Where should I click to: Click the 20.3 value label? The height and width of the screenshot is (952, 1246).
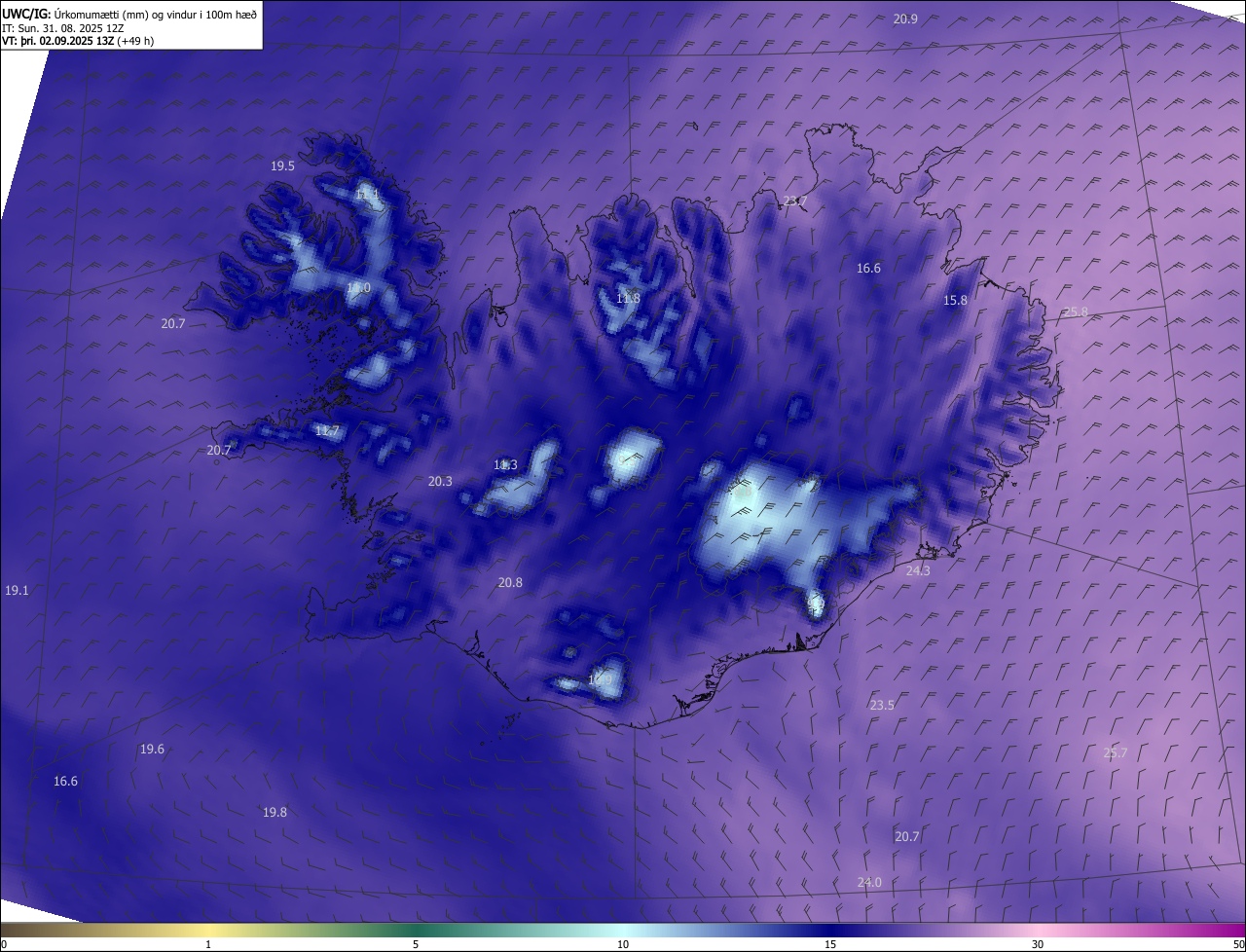440,481
